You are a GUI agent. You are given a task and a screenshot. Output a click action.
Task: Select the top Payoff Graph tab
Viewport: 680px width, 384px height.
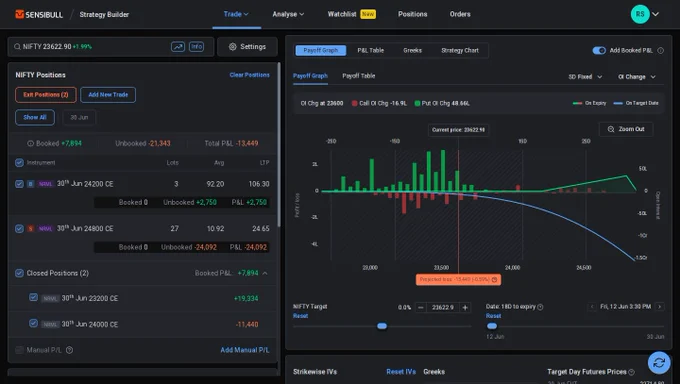click(x=320, y=50)
